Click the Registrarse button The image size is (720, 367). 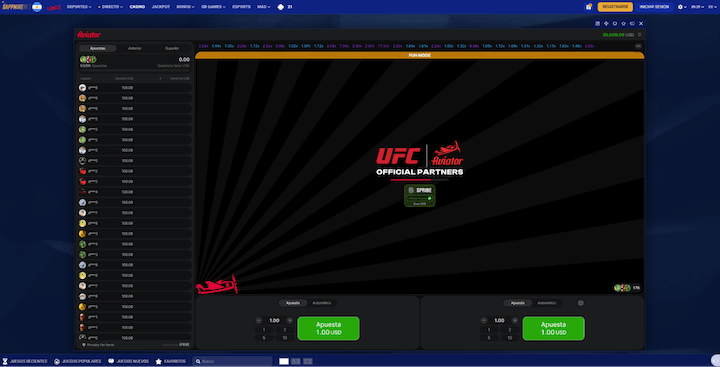coord(615,7)
